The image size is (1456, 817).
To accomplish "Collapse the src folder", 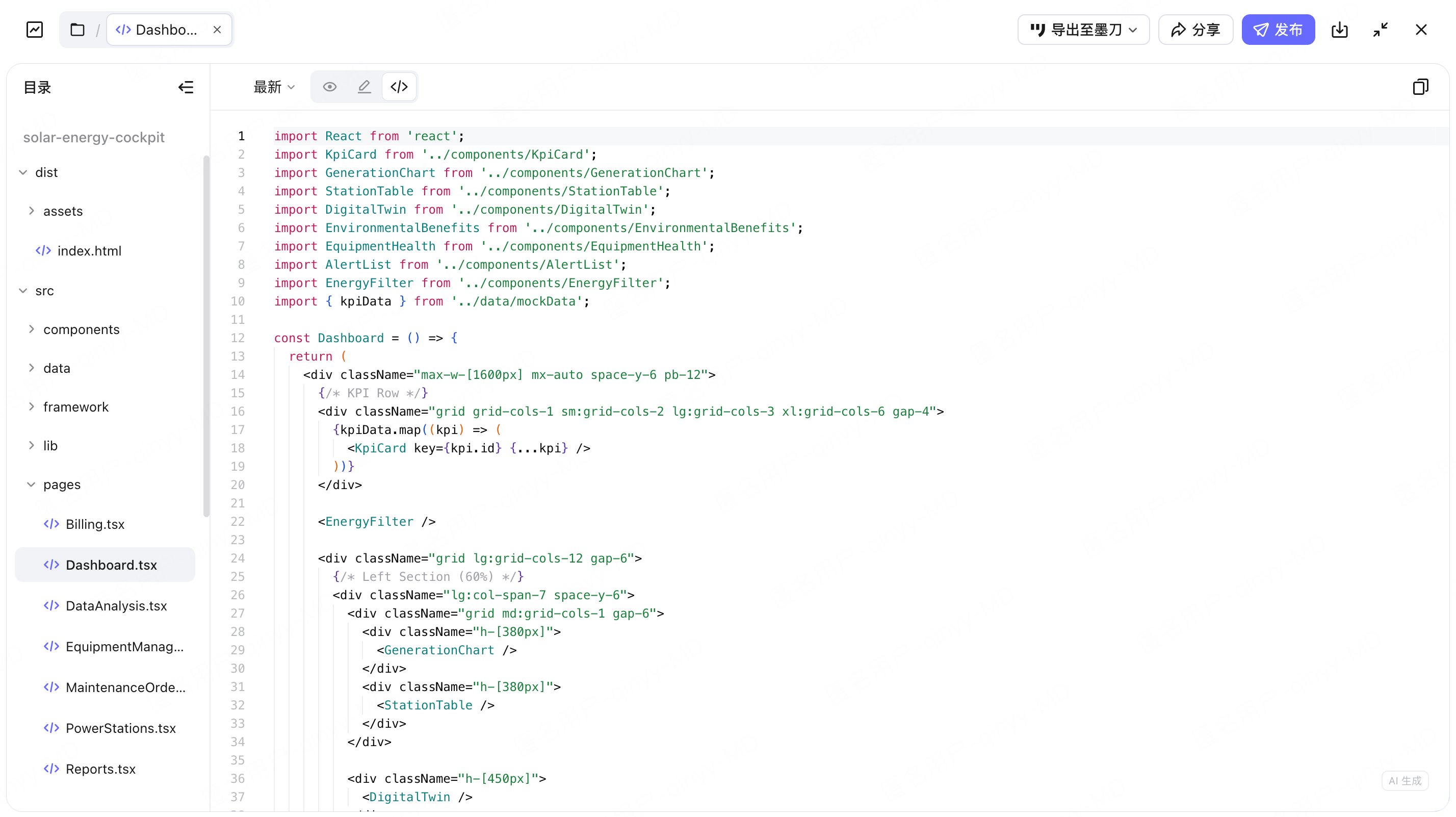I will [22, 291].
